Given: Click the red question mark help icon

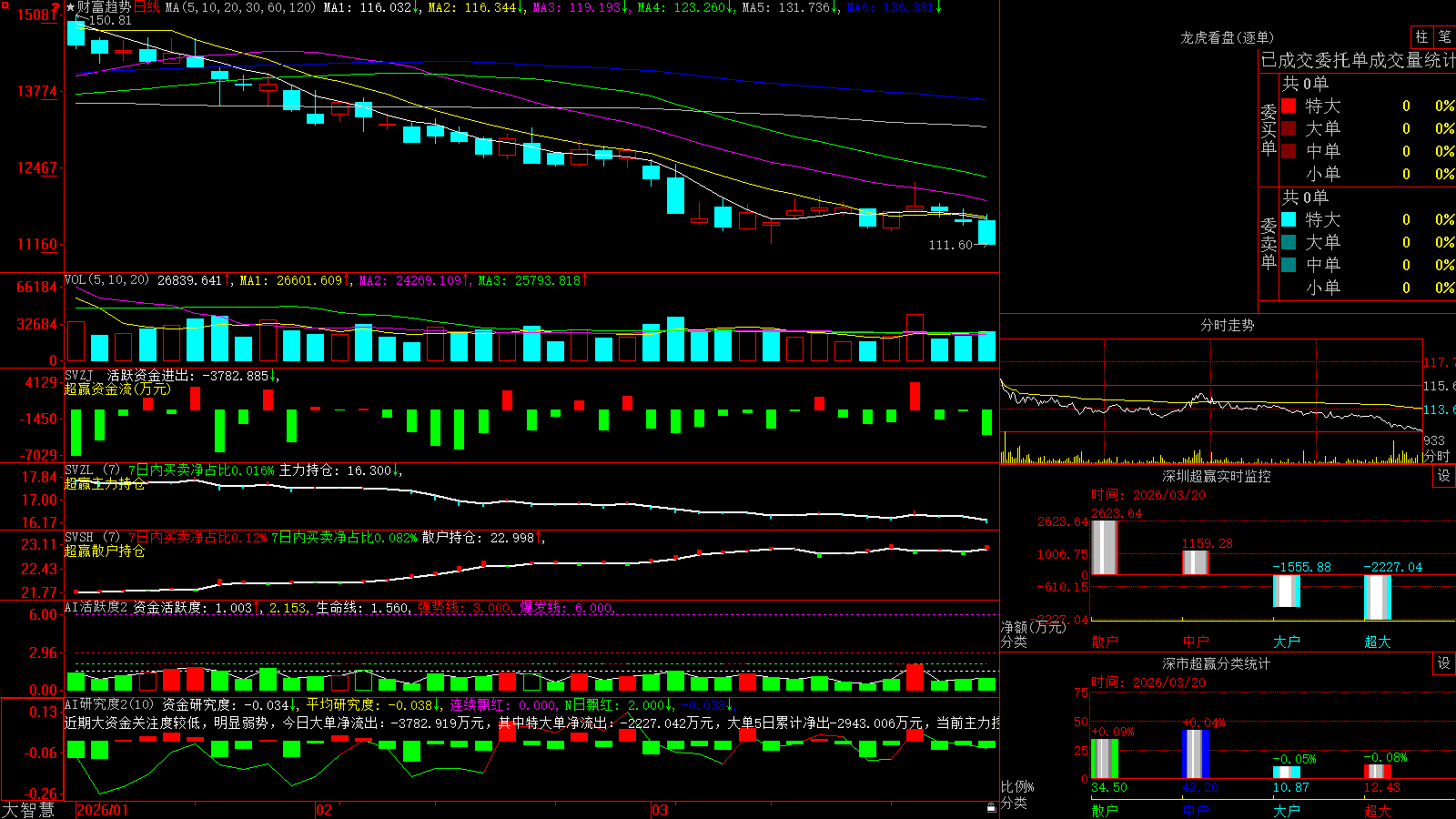Looking at the screenshot, I should 56,7.
